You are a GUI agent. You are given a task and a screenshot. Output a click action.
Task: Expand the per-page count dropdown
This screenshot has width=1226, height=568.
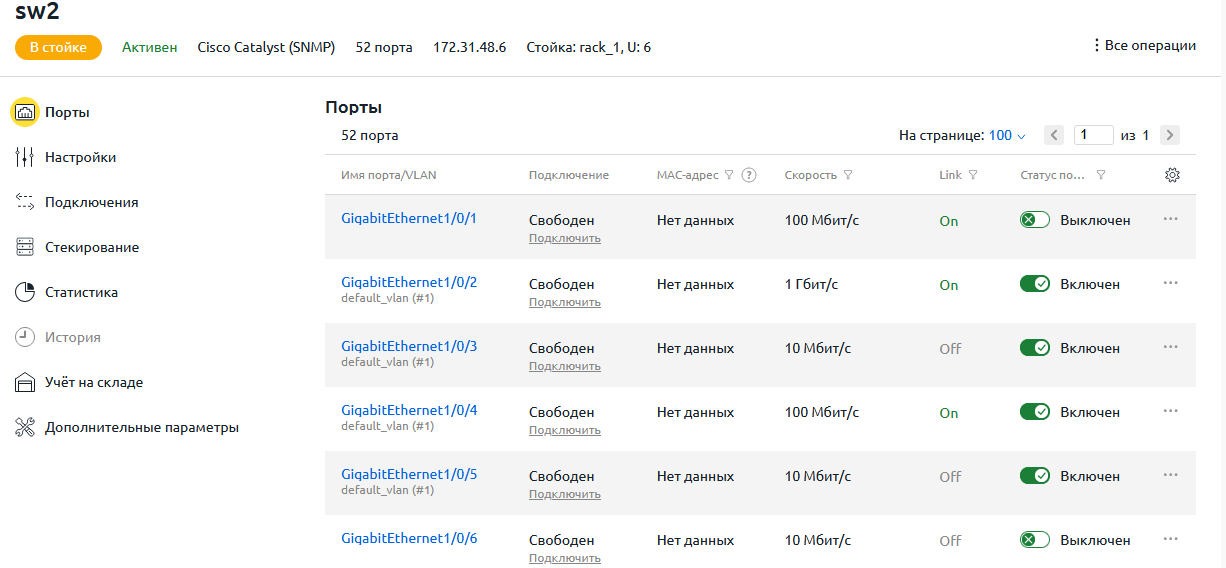coord(1007,135)
